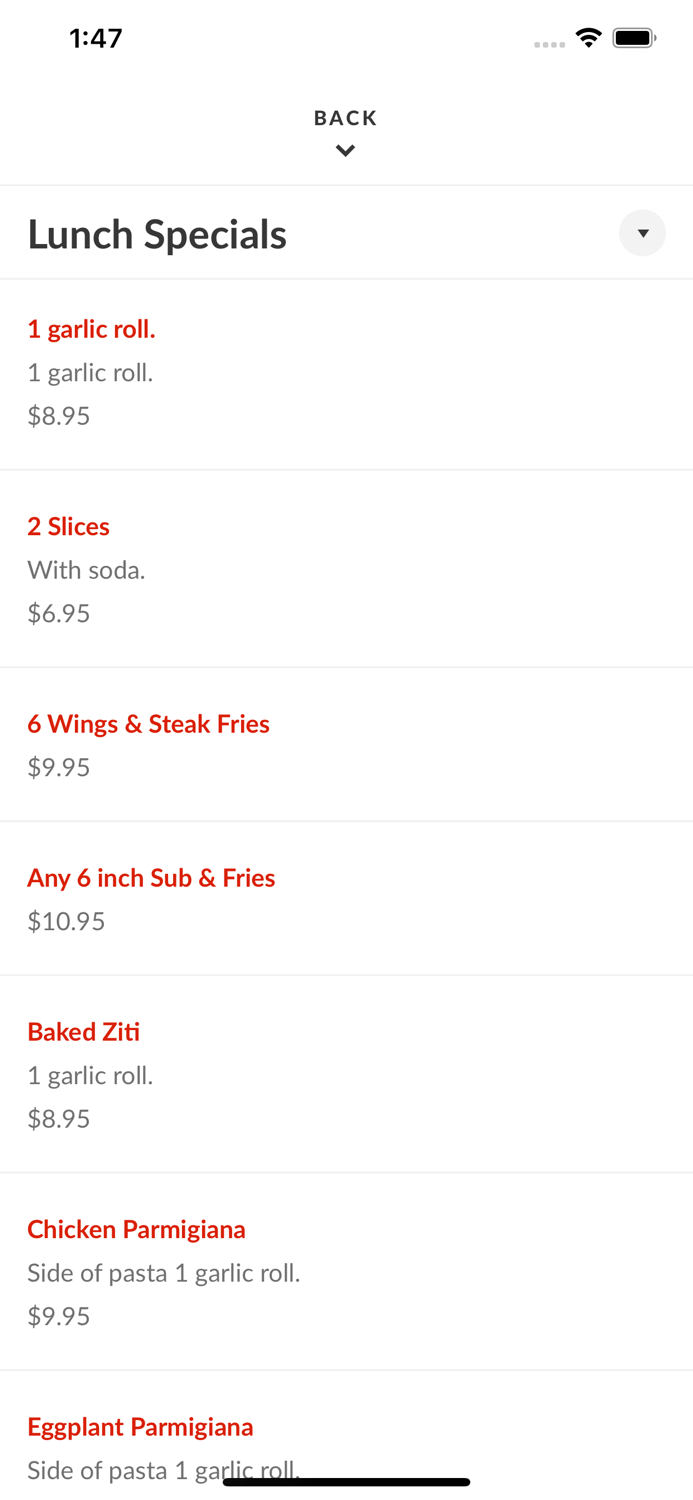Image resolution: width=693 pixels, height=1500 pixels.
Task: Select the 1 garlic roll. menu item
Action: 91,329
